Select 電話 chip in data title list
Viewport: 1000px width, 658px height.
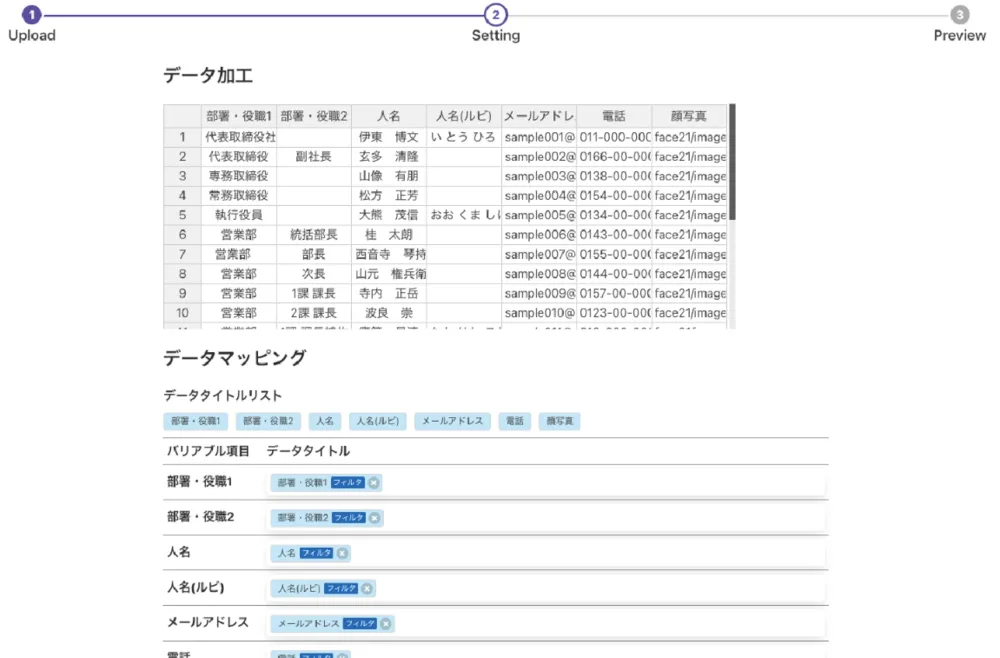[515, 421]
